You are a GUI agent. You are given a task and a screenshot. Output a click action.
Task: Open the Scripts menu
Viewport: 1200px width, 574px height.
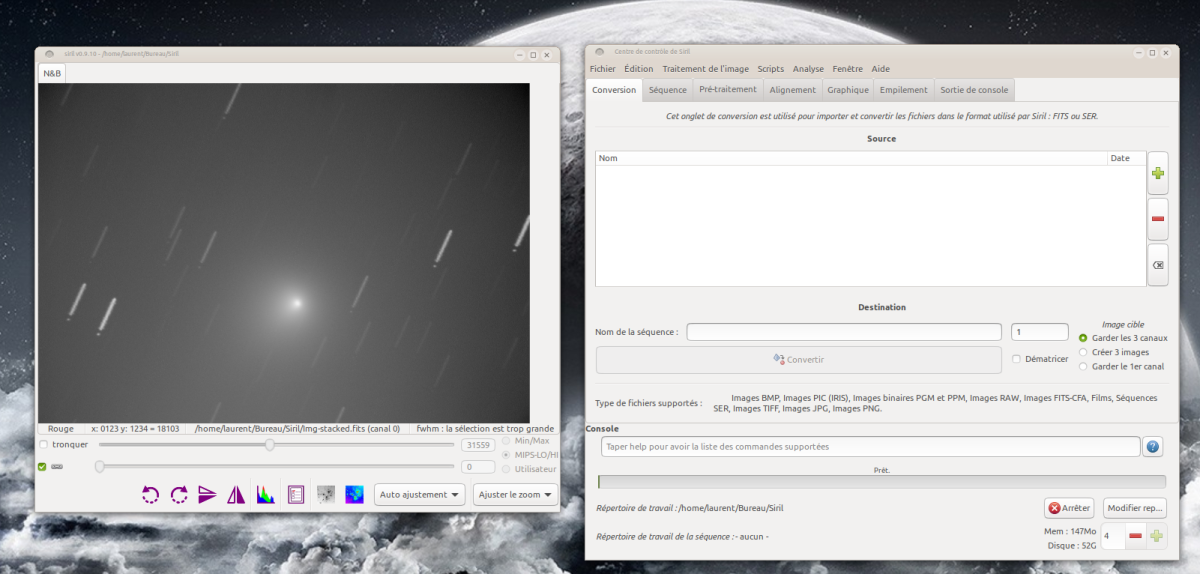(770, 69)
